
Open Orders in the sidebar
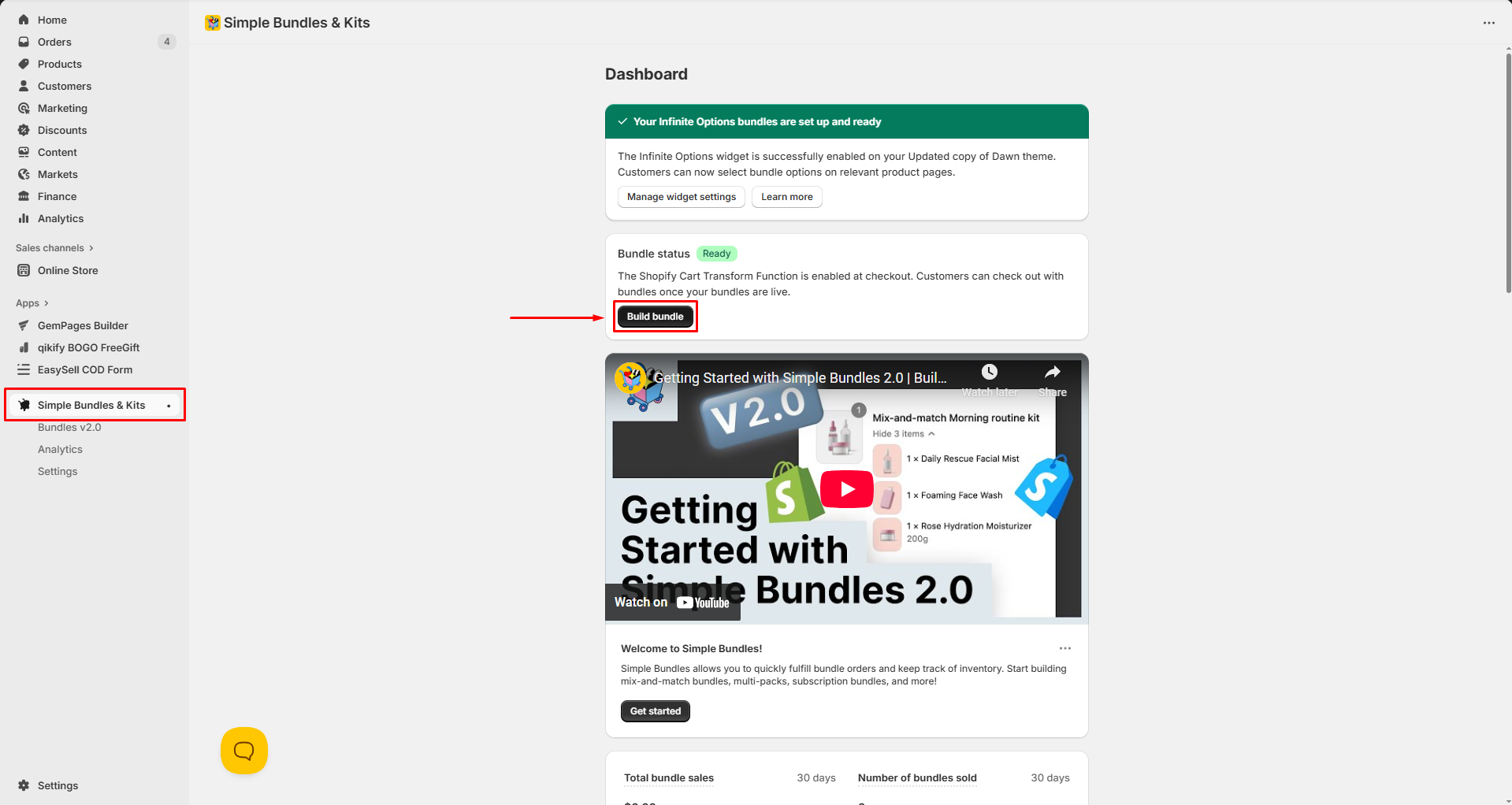[x=54, y=42]
